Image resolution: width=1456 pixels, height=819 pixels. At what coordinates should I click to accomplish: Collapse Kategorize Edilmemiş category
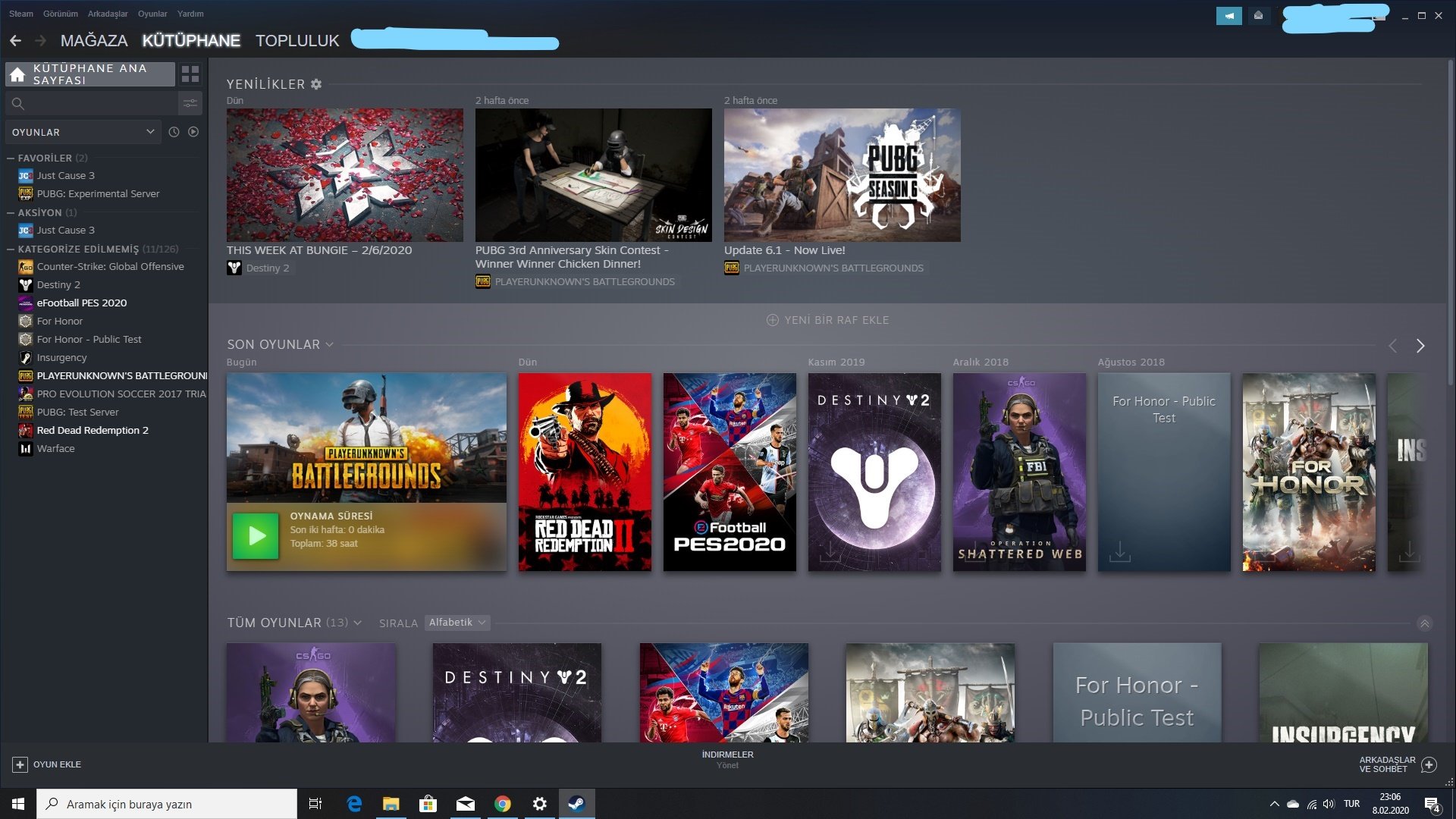(x=11, y=249)
